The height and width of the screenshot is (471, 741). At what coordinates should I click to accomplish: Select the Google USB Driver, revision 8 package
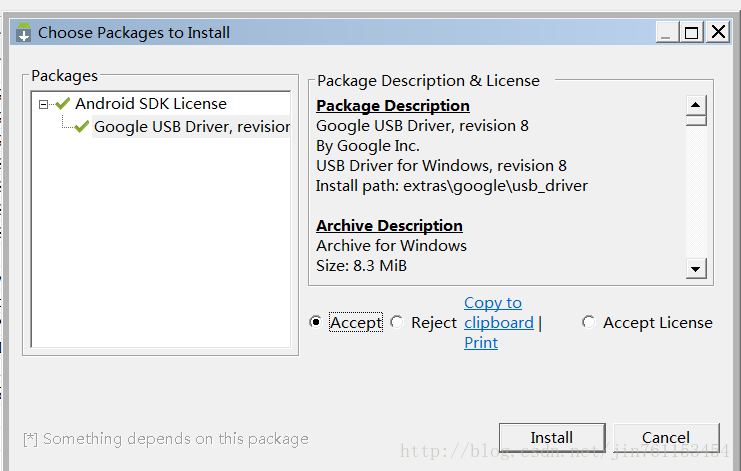192,127
